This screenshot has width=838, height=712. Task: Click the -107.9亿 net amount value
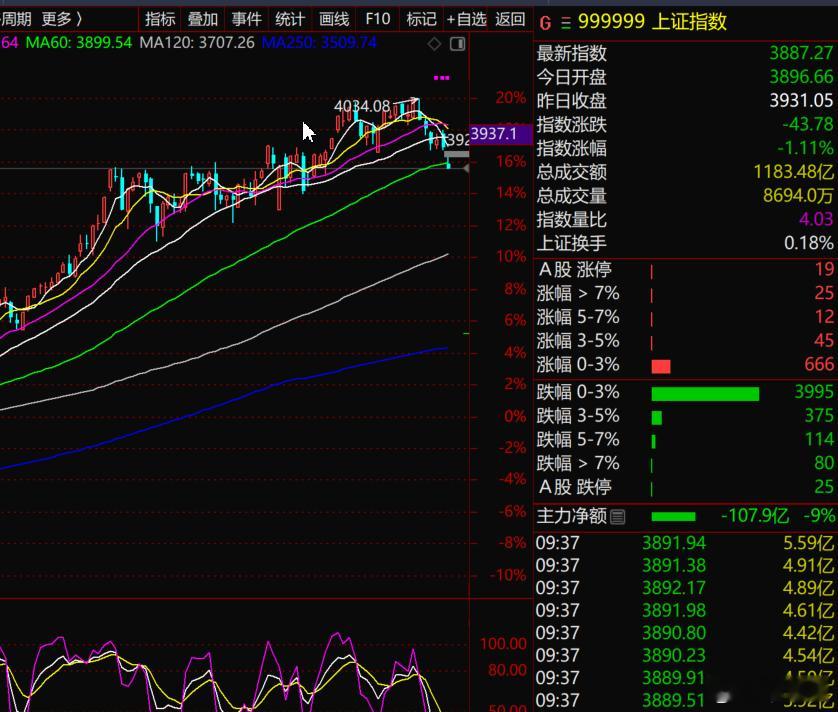point(755,516)
